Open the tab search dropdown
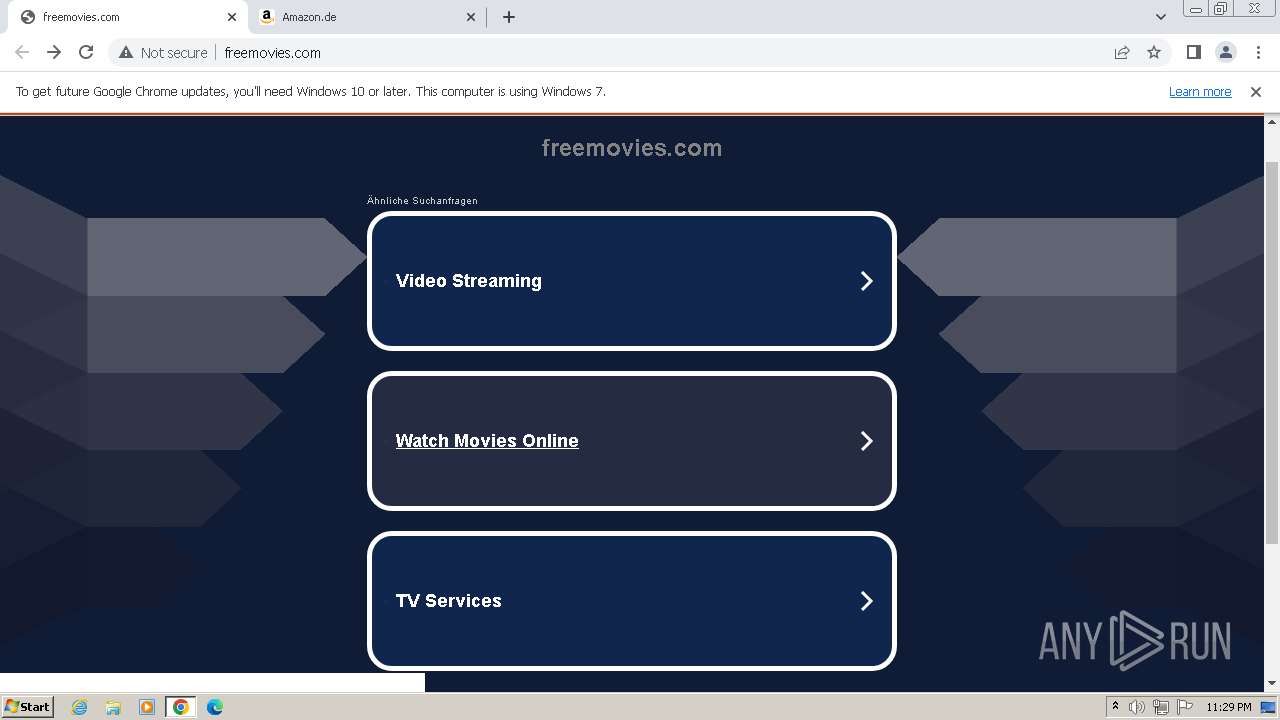The image size is (1280, 720). point(1160,17)
